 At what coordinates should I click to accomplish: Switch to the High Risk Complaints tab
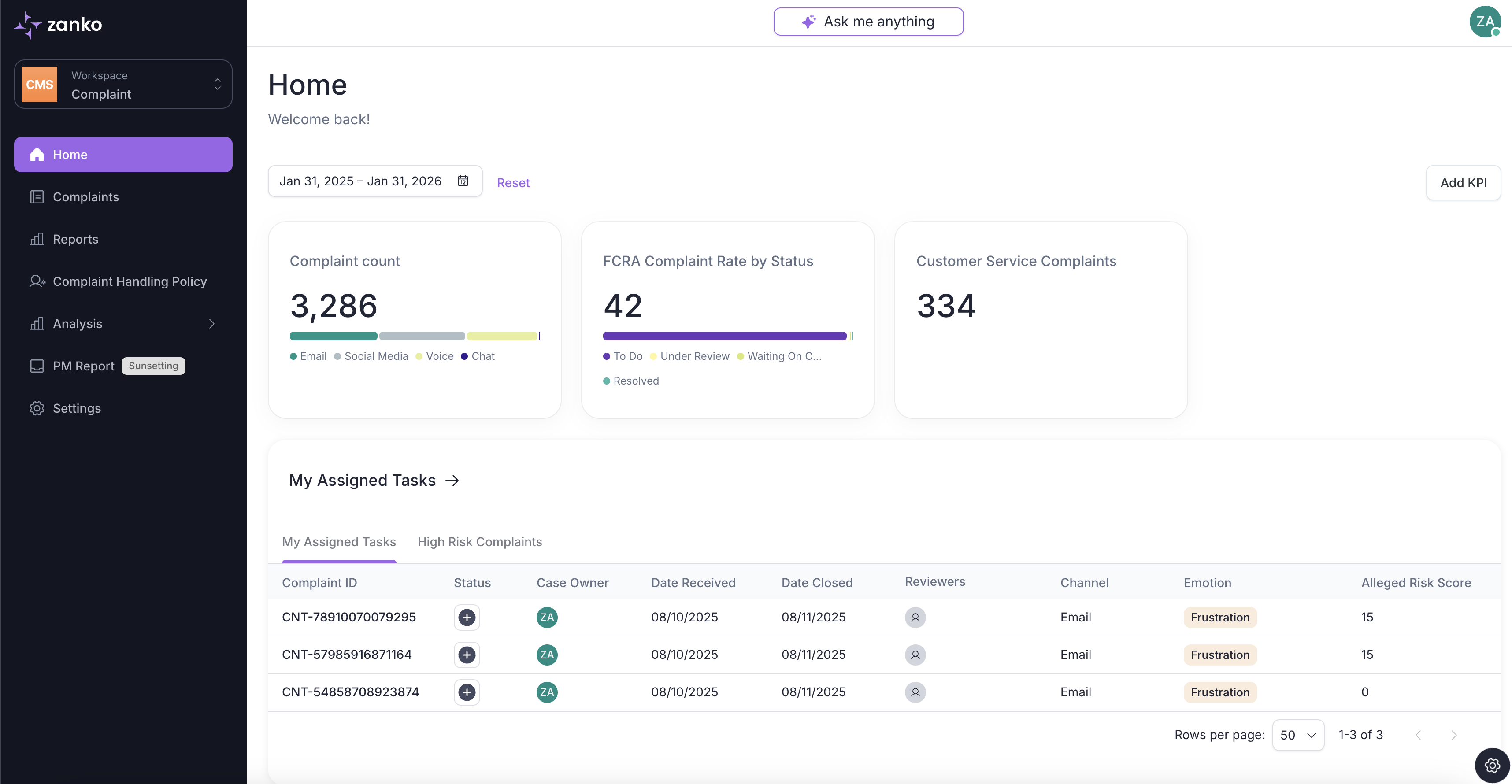pos(479,542)
